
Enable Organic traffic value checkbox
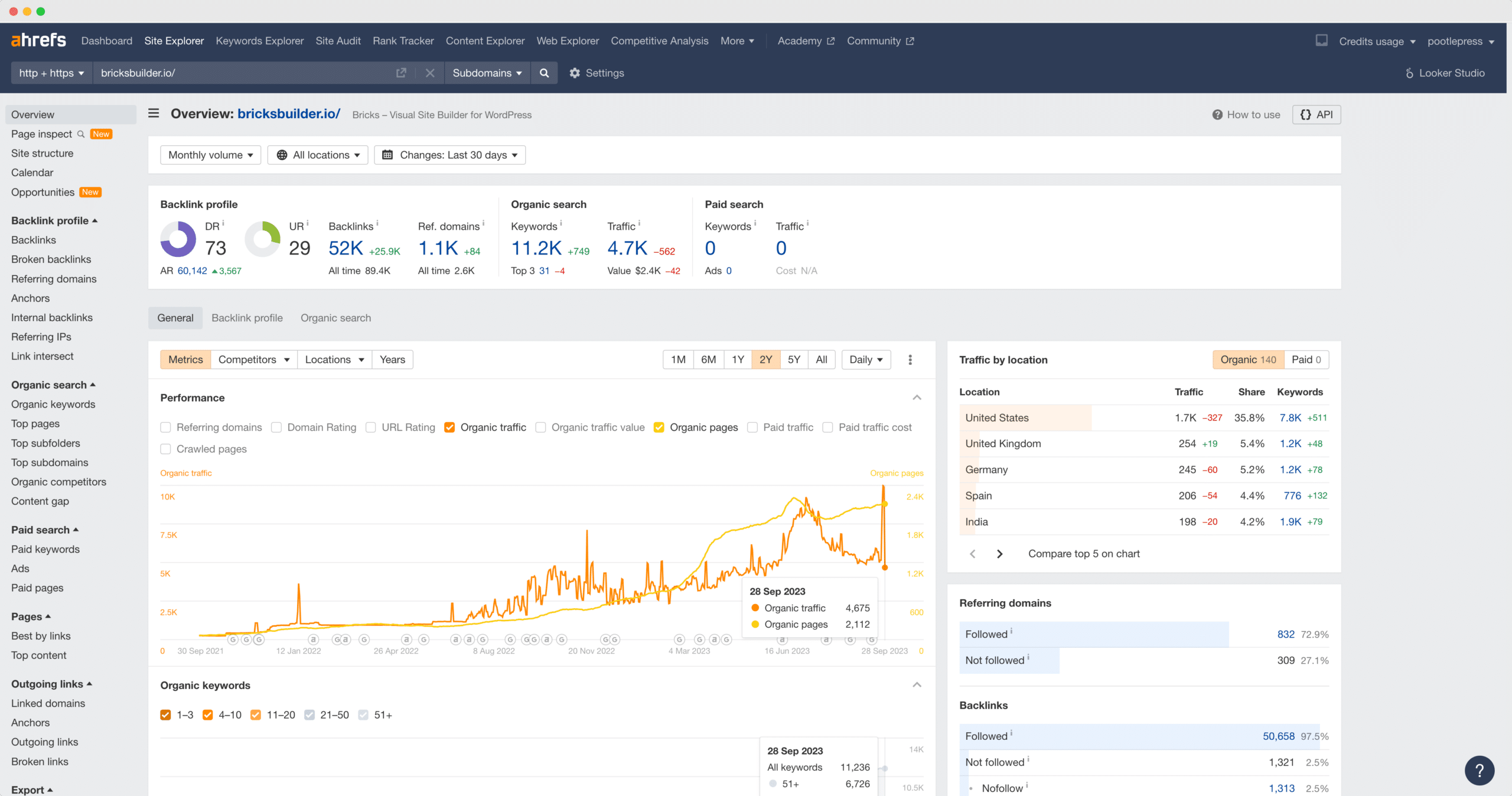click(540, 427)
